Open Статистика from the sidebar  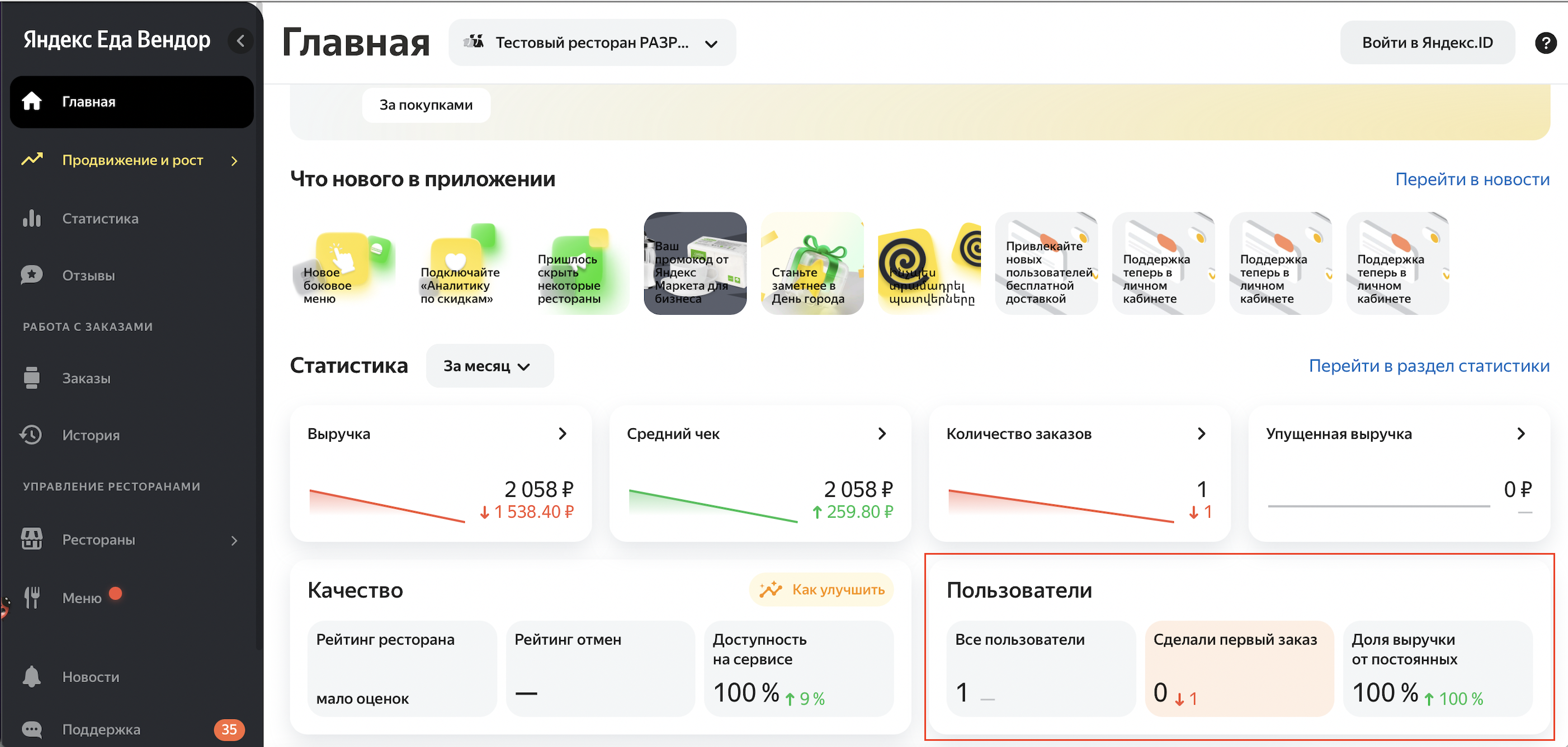tap(131, 218)
